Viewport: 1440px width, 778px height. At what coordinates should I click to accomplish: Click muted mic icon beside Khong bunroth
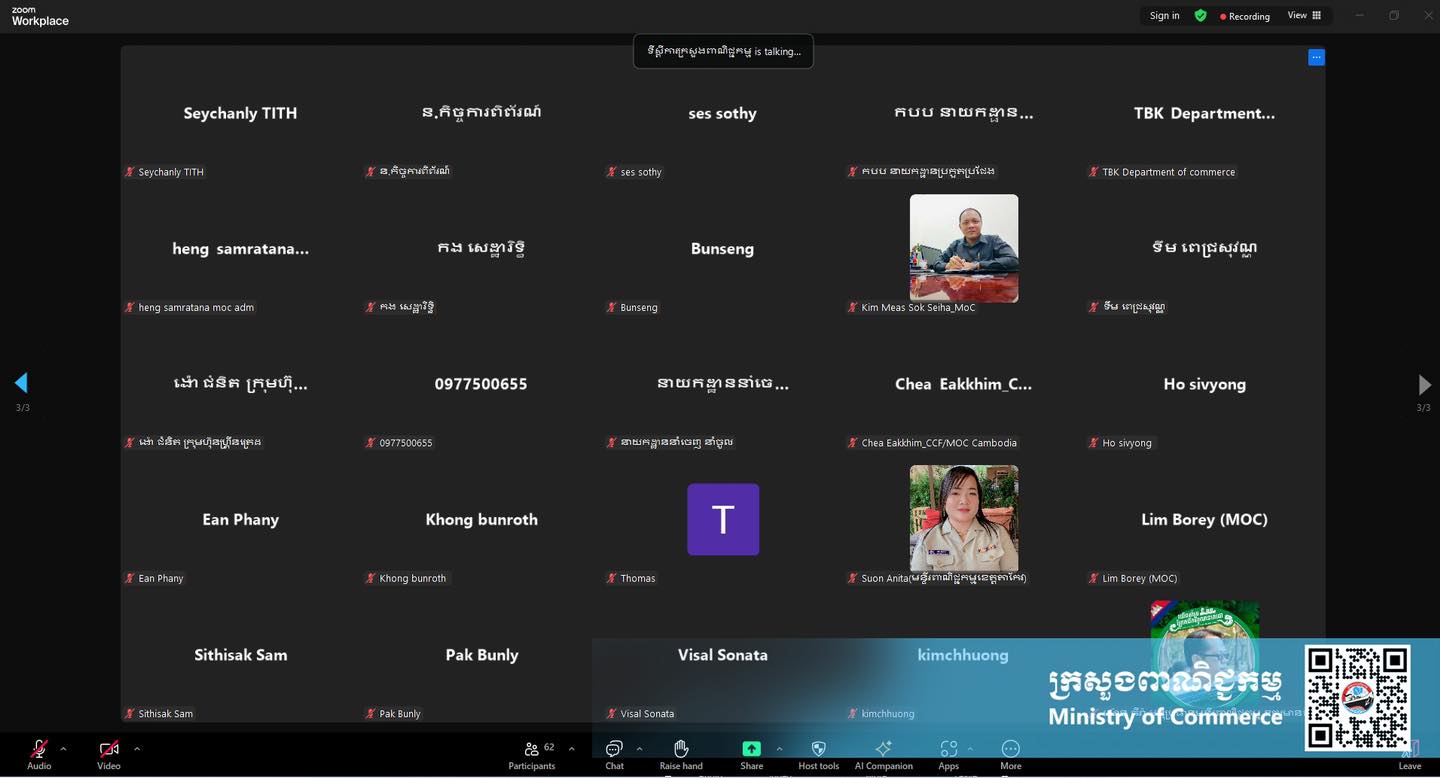pos(371,578)
